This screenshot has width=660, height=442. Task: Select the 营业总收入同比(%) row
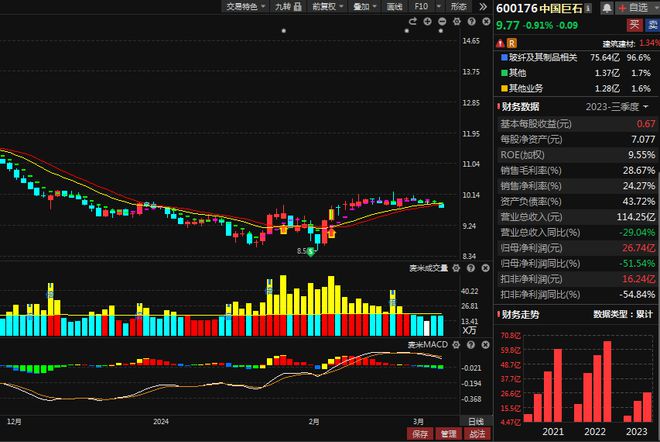point(576,232)
